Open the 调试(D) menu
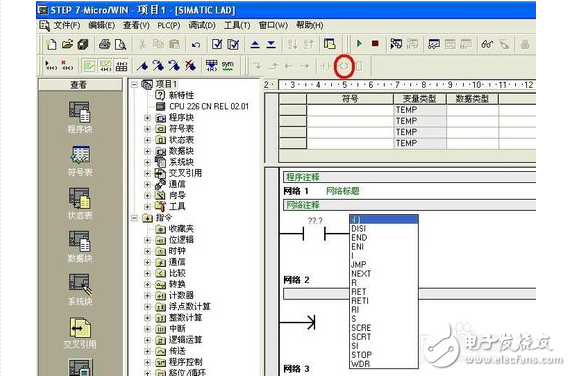The width and height of the screenshot is (571, 376). [x=202, y=25]
